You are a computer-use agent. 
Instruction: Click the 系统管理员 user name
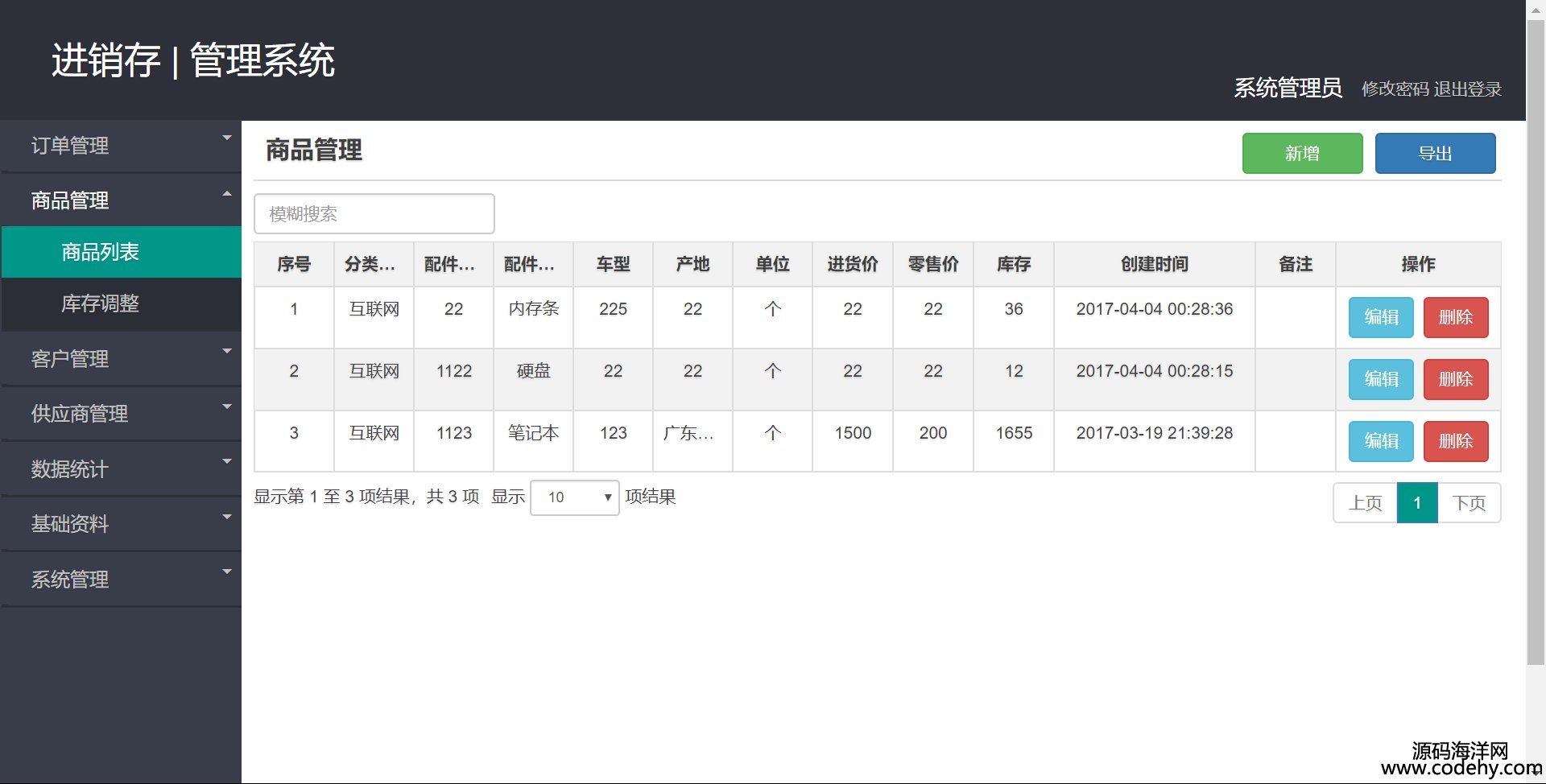1288,88
